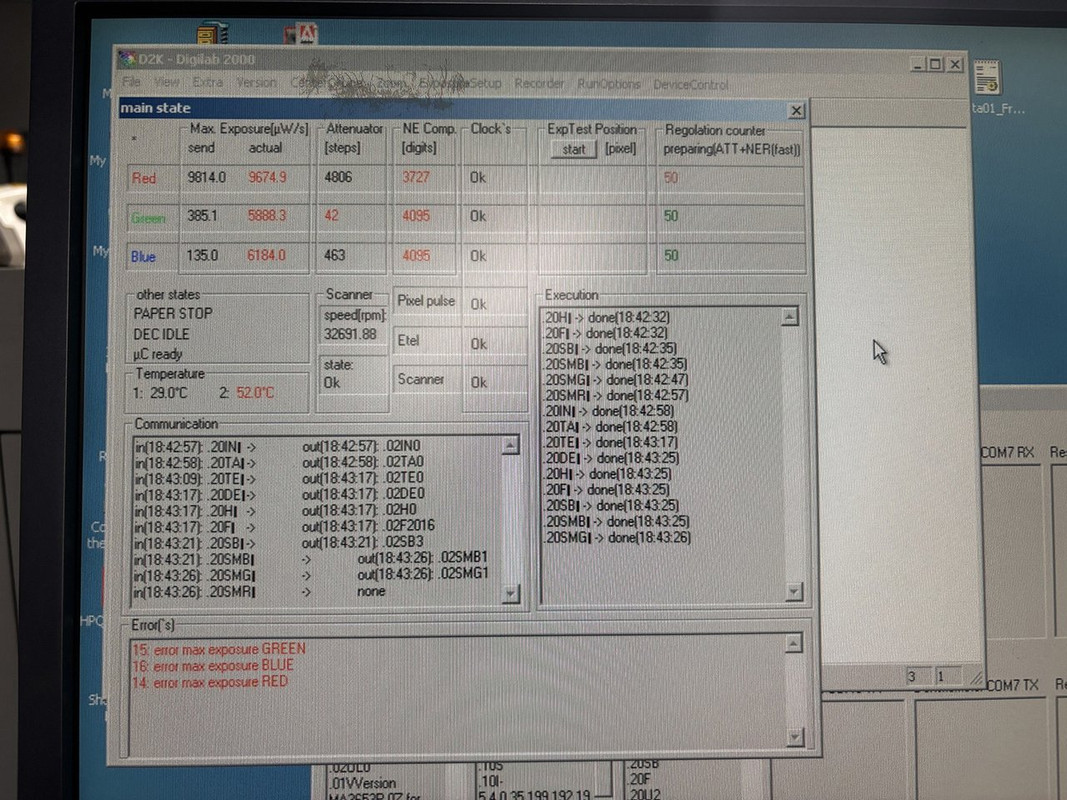Select the error line '16: error max exposure BLUE'
The image size is (1067, 800).
click(213, 665)
